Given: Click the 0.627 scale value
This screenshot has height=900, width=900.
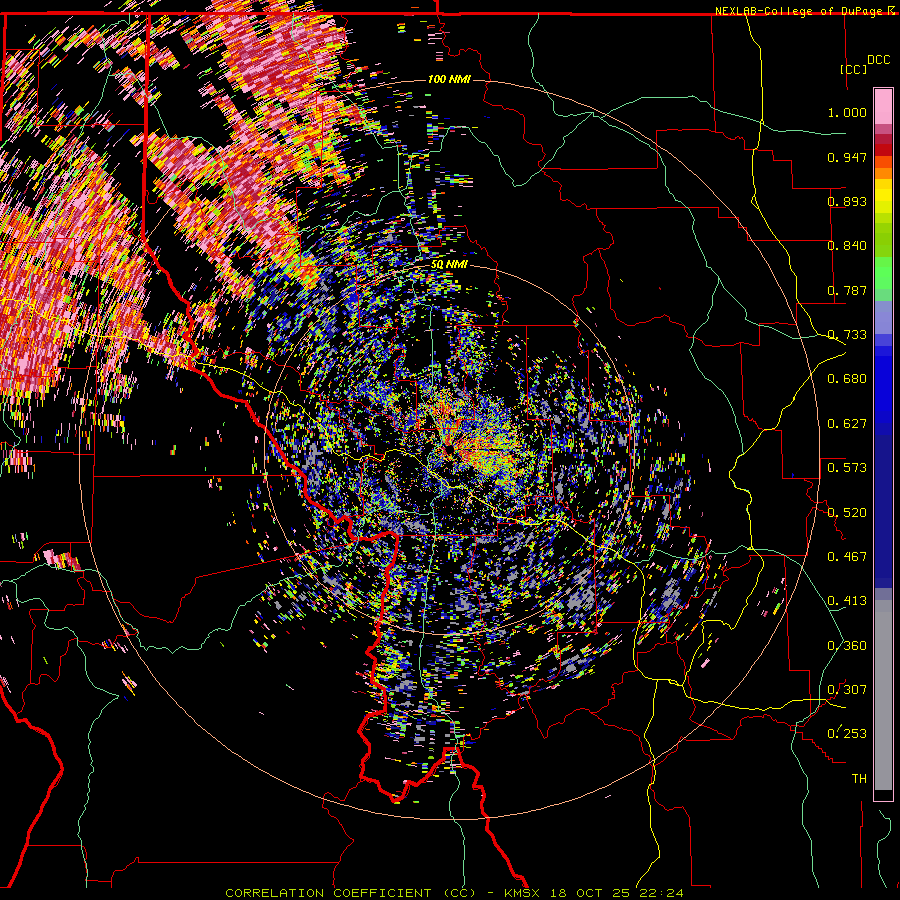Looking at the screenshot, I should click(847, 424).
